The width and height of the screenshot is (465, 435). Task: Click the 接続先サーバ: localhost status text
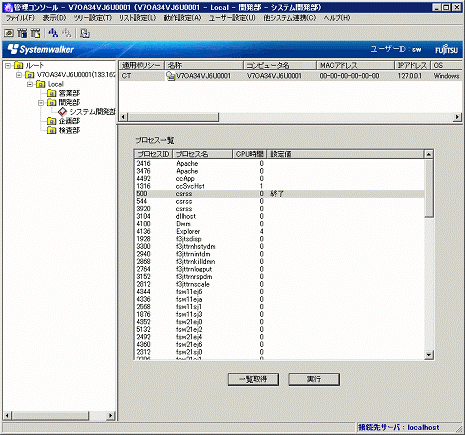(398, 427)
